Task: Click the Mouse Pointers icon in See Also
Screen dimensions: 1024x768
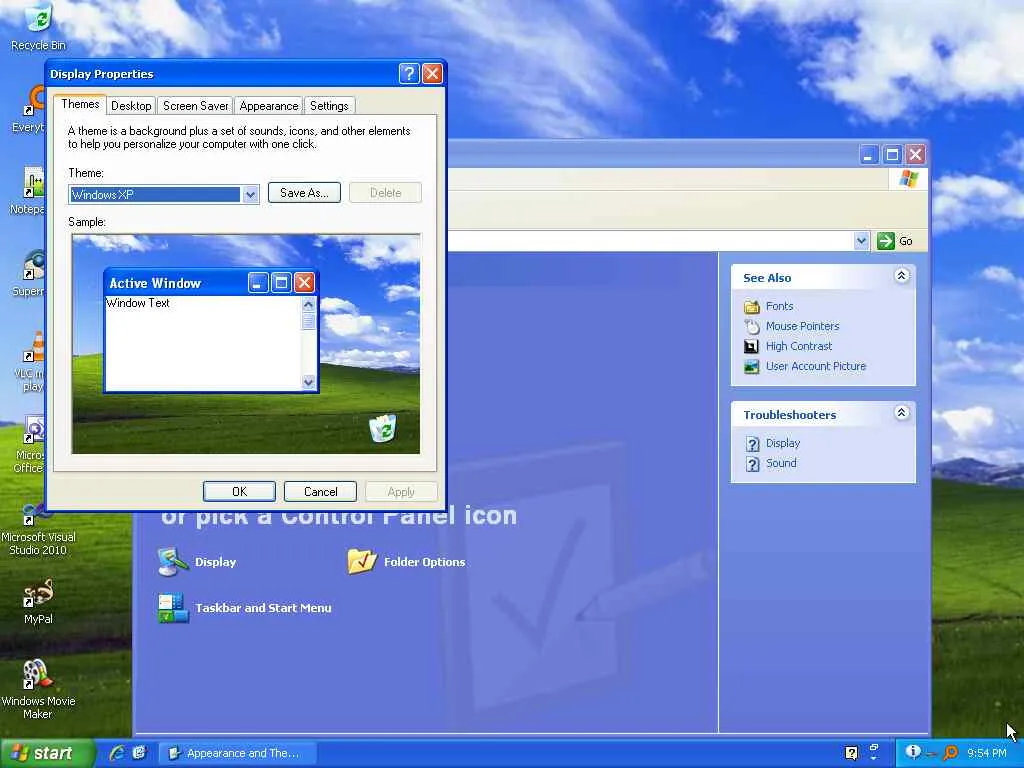Action: click(752, 327)
